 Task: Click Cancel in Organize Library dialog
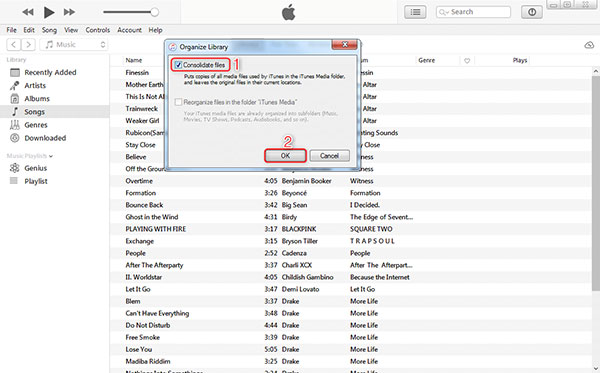click(329, 156)
